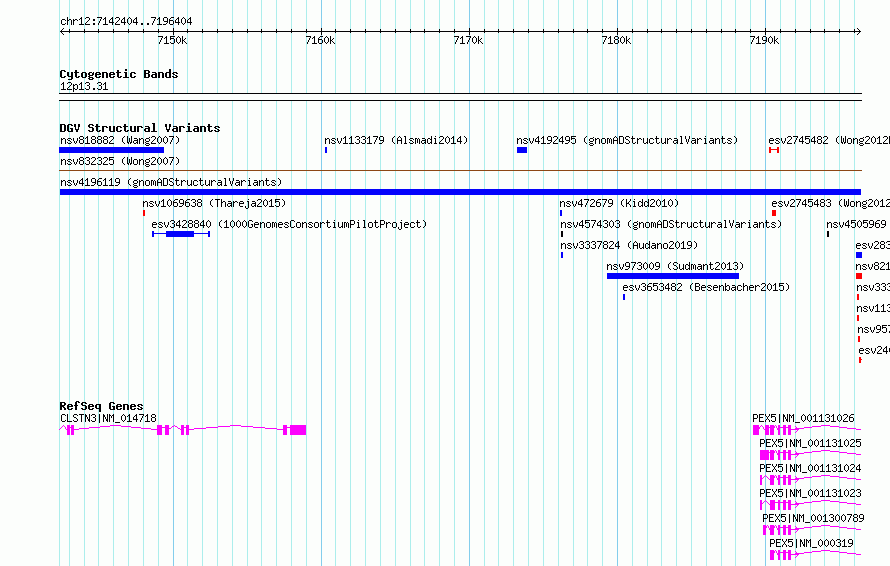The width and height of the screenshot is (890, 566).
Task: Open the esv3428840 1000Genomes variant label
Action: [x=289, y=224]
